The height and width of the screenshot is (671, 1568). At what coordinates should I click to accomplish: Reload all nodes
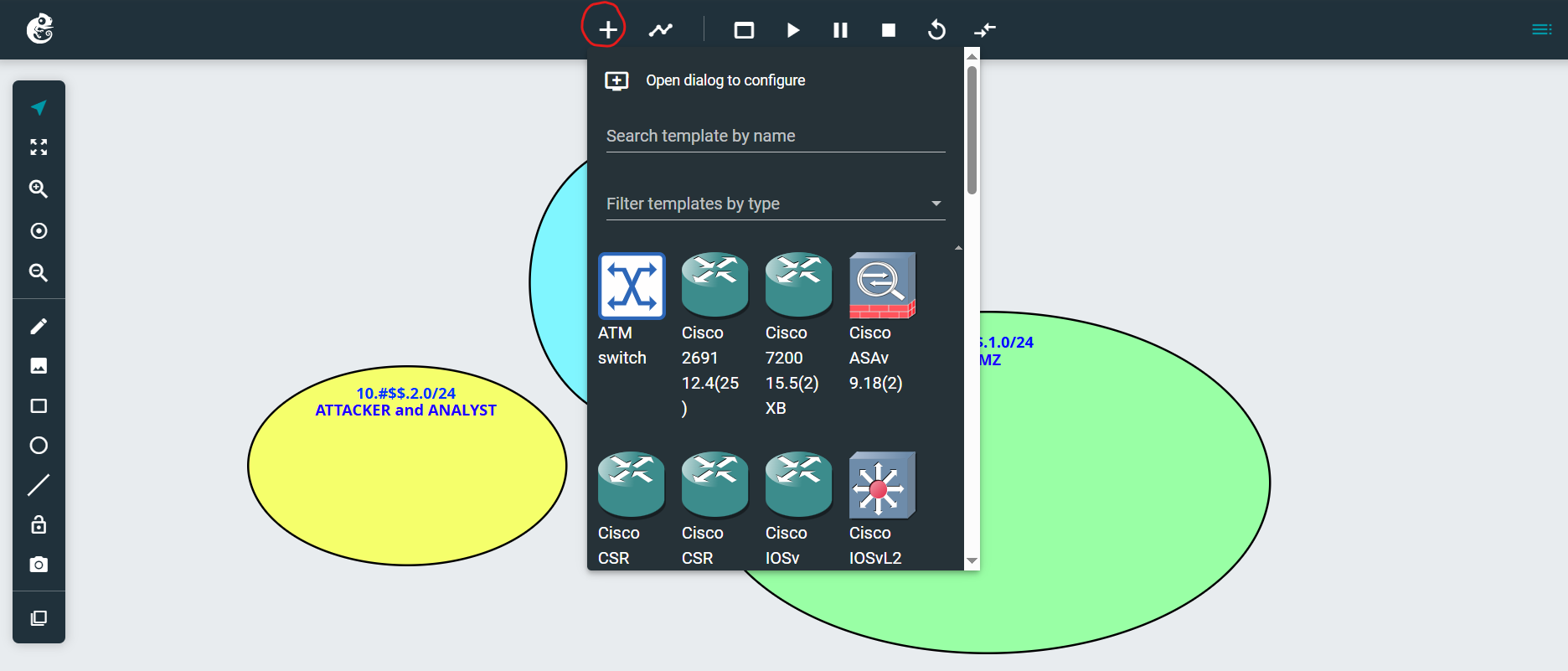(936, 30)
